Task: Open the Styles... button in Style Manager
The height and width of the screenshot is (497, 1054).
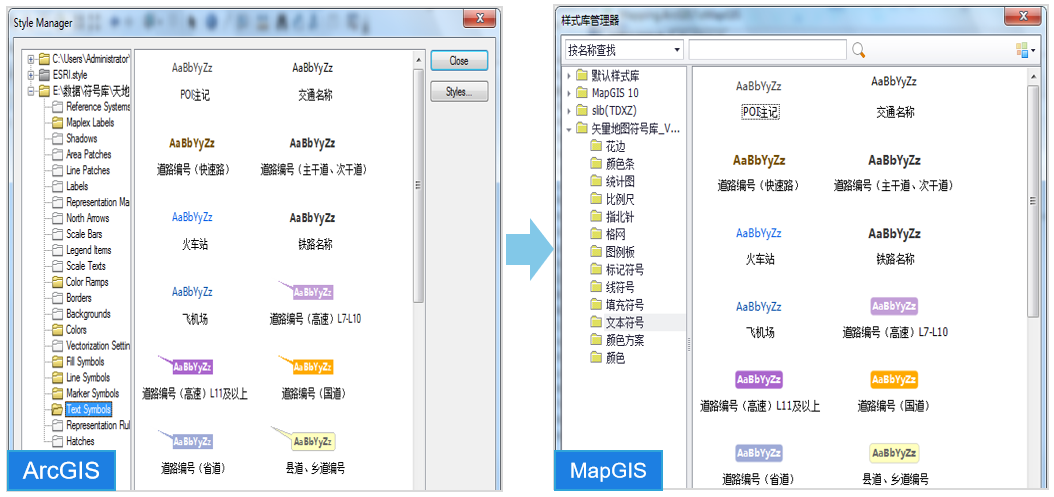Action: click(459, 92)
